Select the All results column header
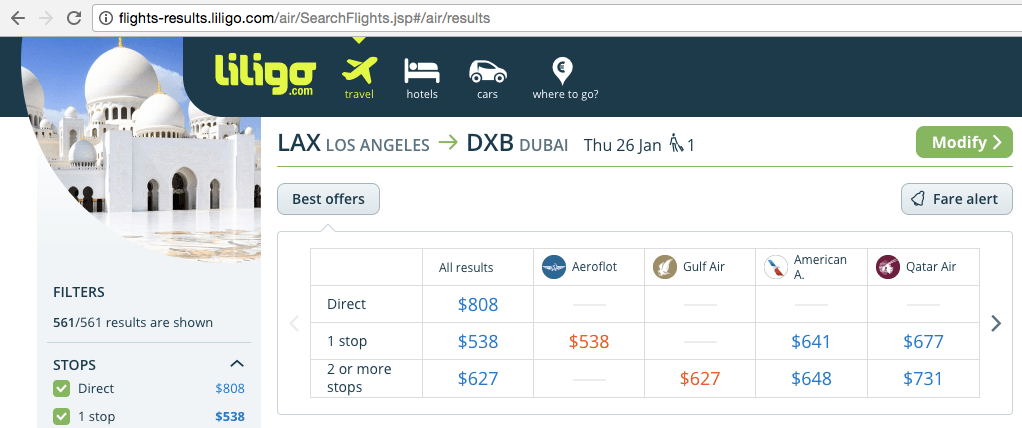This screenshot has height=428, width=1022. point(466,268)
